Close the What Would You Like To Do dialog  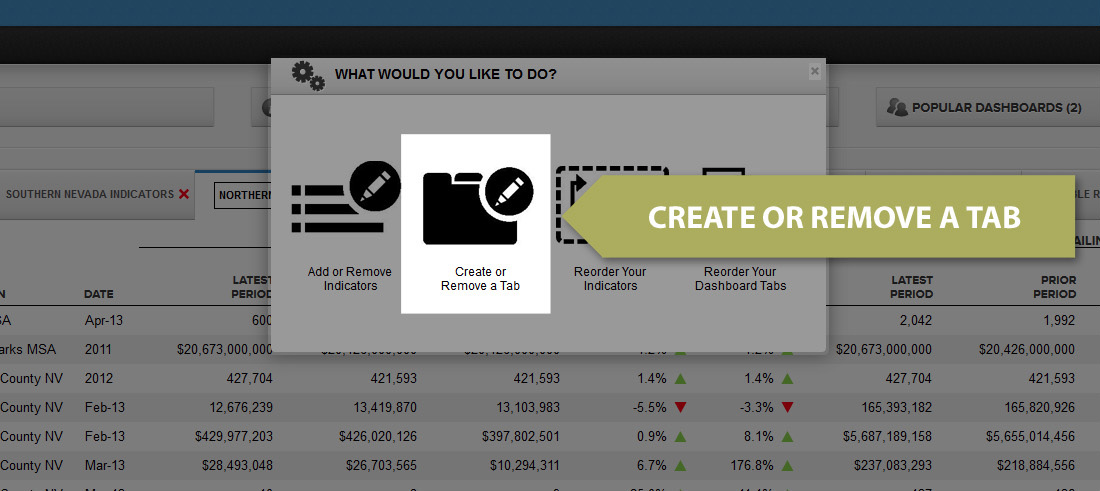tap(814, 71)
